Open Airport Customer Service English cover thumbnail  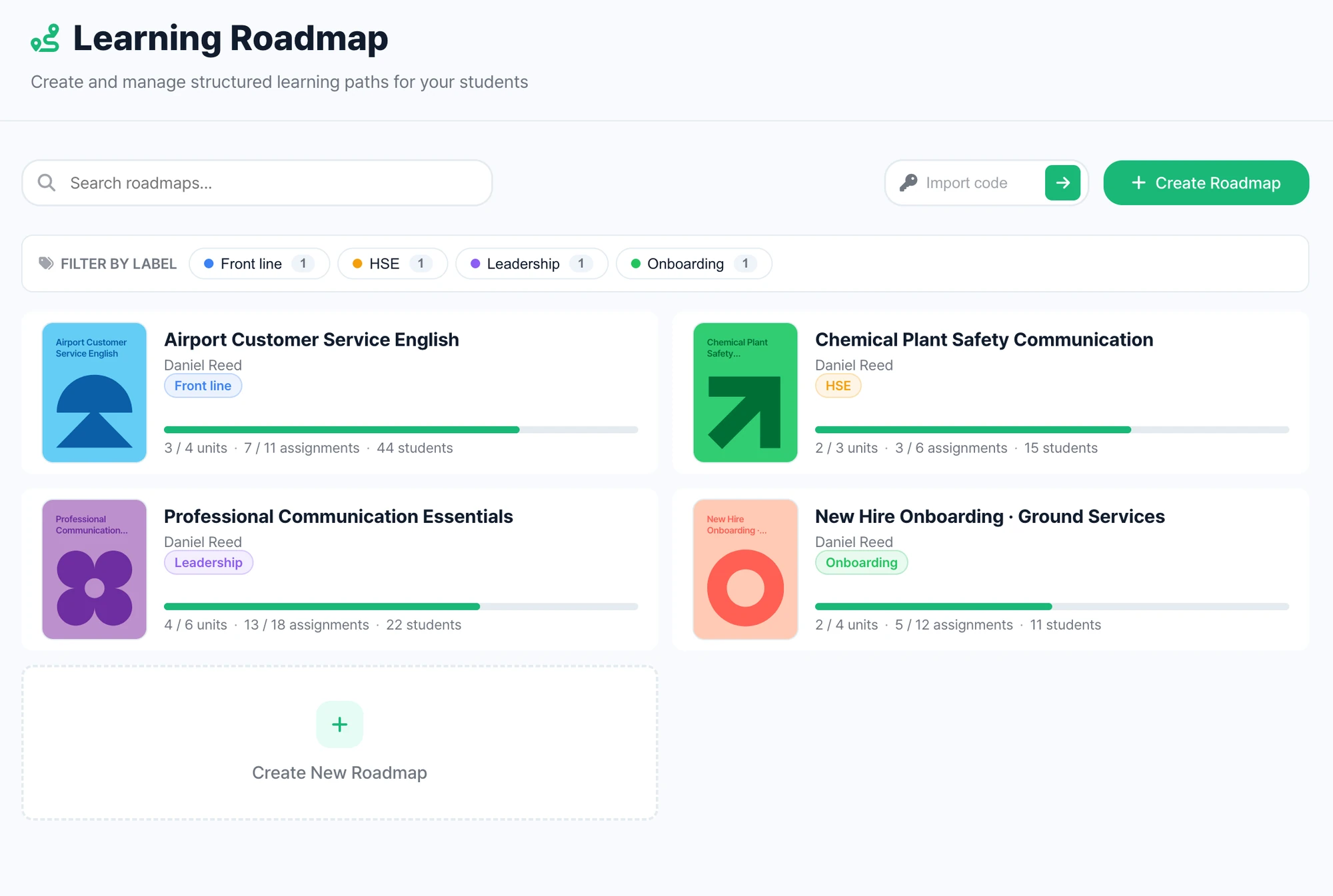tap(95, 392)
